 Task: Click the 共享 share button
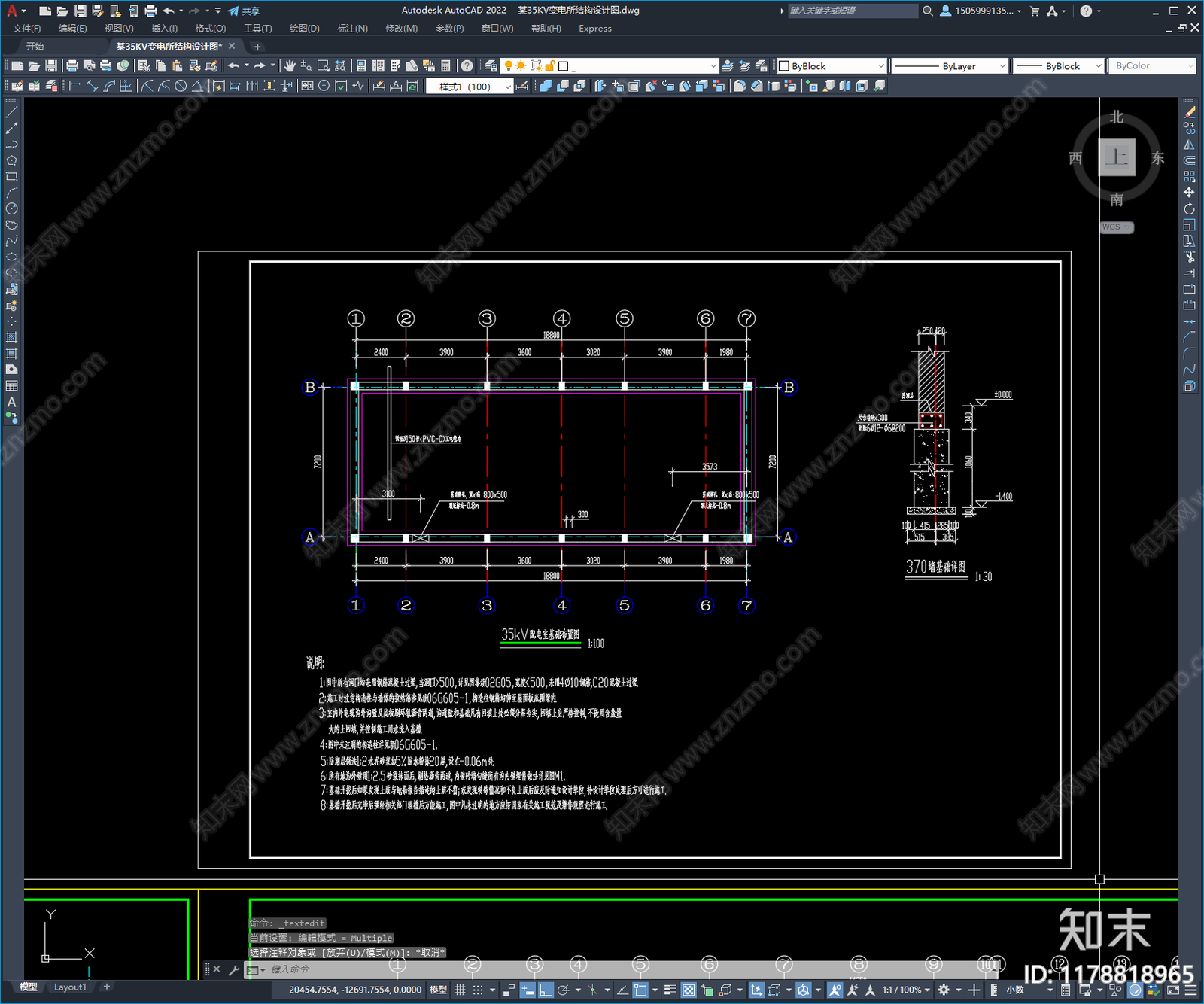[244, 11]
